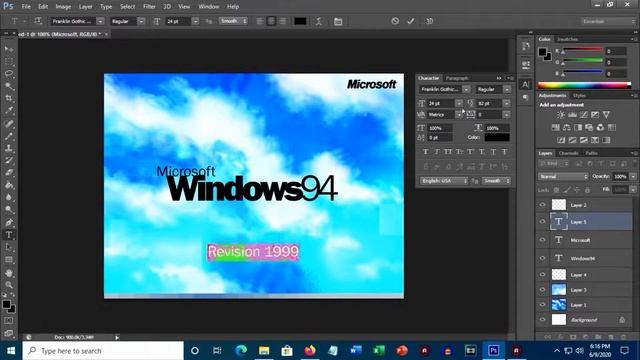Click the center text alignment icon

[271, 21]
